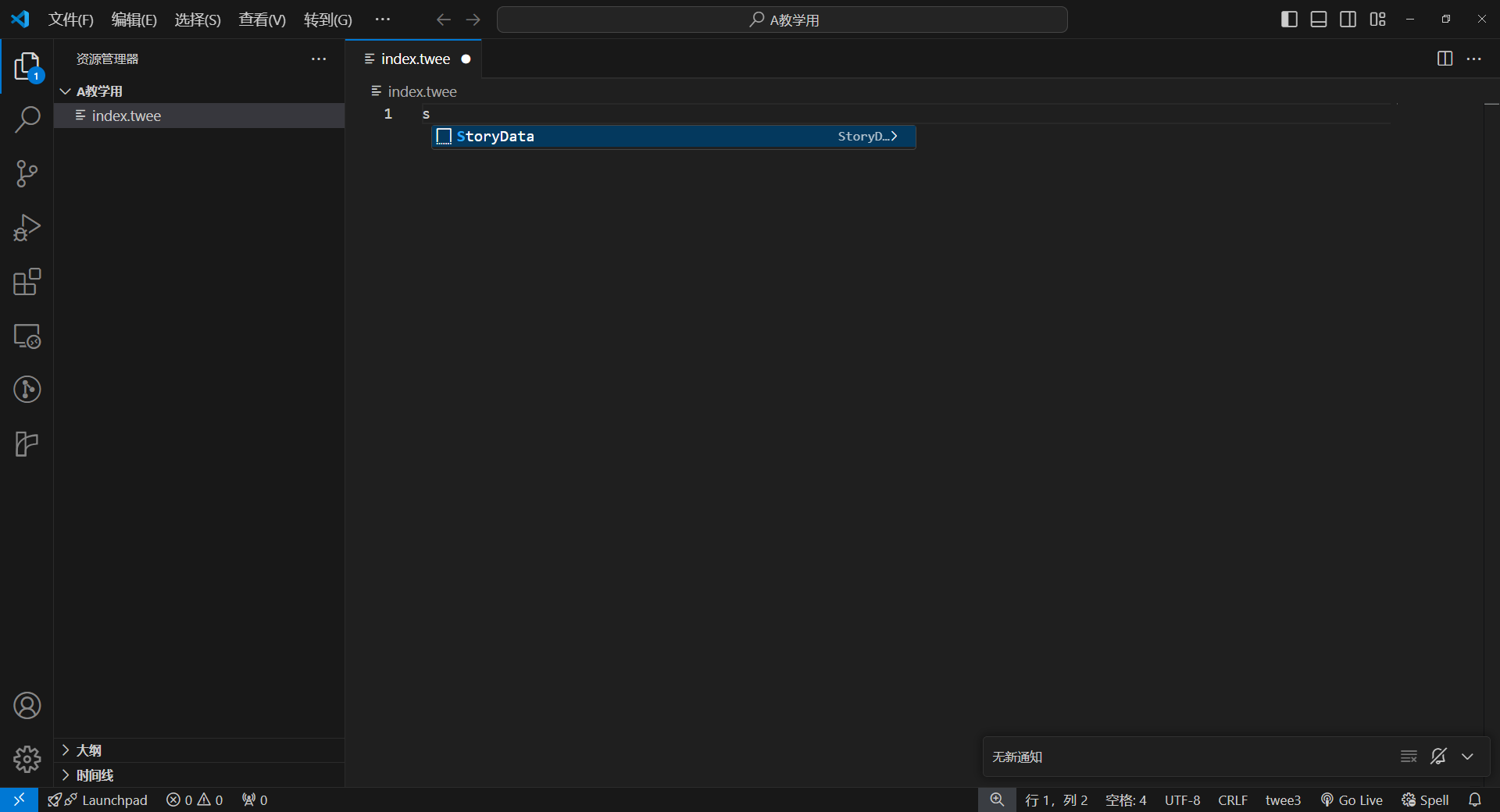Screen dimensions: 1500x812
Task: Open the Run and Debug view
Action: point(27,227)
